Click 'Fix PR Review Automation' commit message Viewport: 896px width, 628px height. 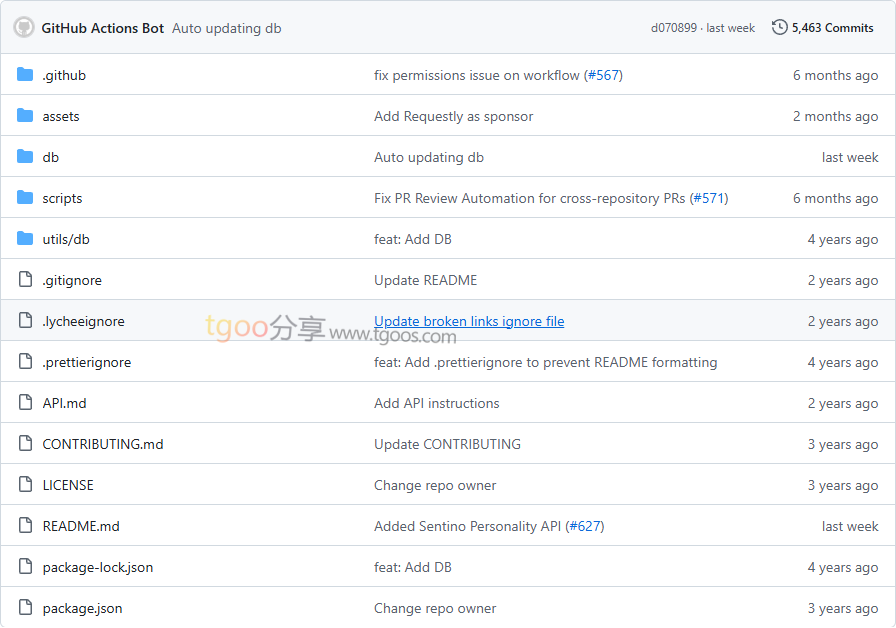pos(530,198)
